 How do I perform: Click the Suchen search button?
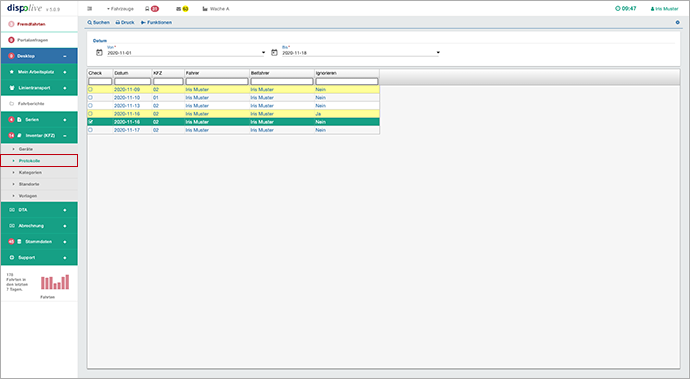(x=99, y=22)
